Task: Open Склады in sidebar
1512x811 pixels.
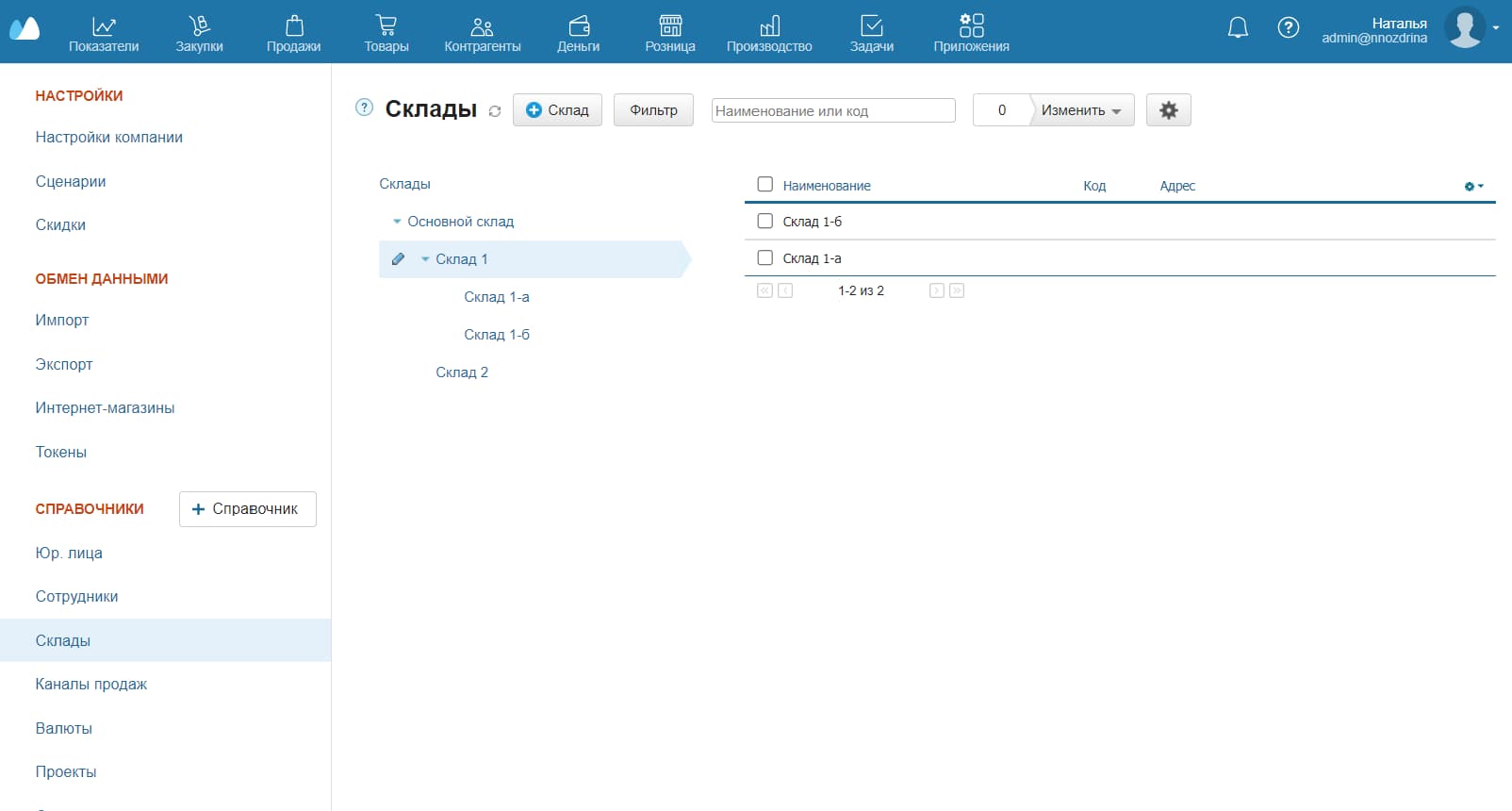Action: point(165,640)
